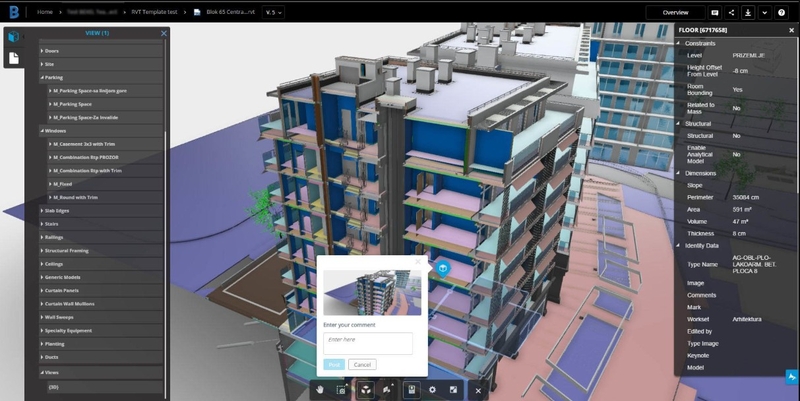Click the share icon in top bar
800x401 pixels.
[x=731, y=12]
